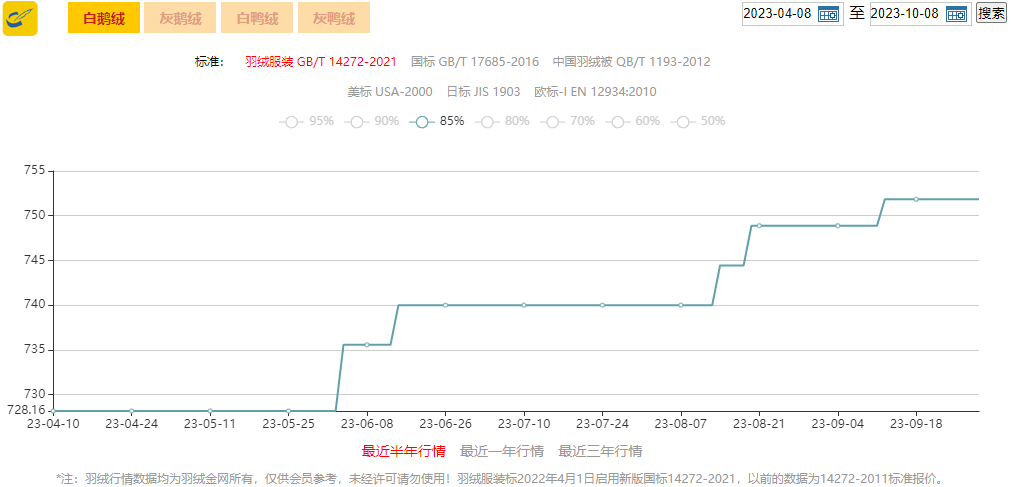Click data point at 23-05-25

pyautogui.click(x=288, y=411)
